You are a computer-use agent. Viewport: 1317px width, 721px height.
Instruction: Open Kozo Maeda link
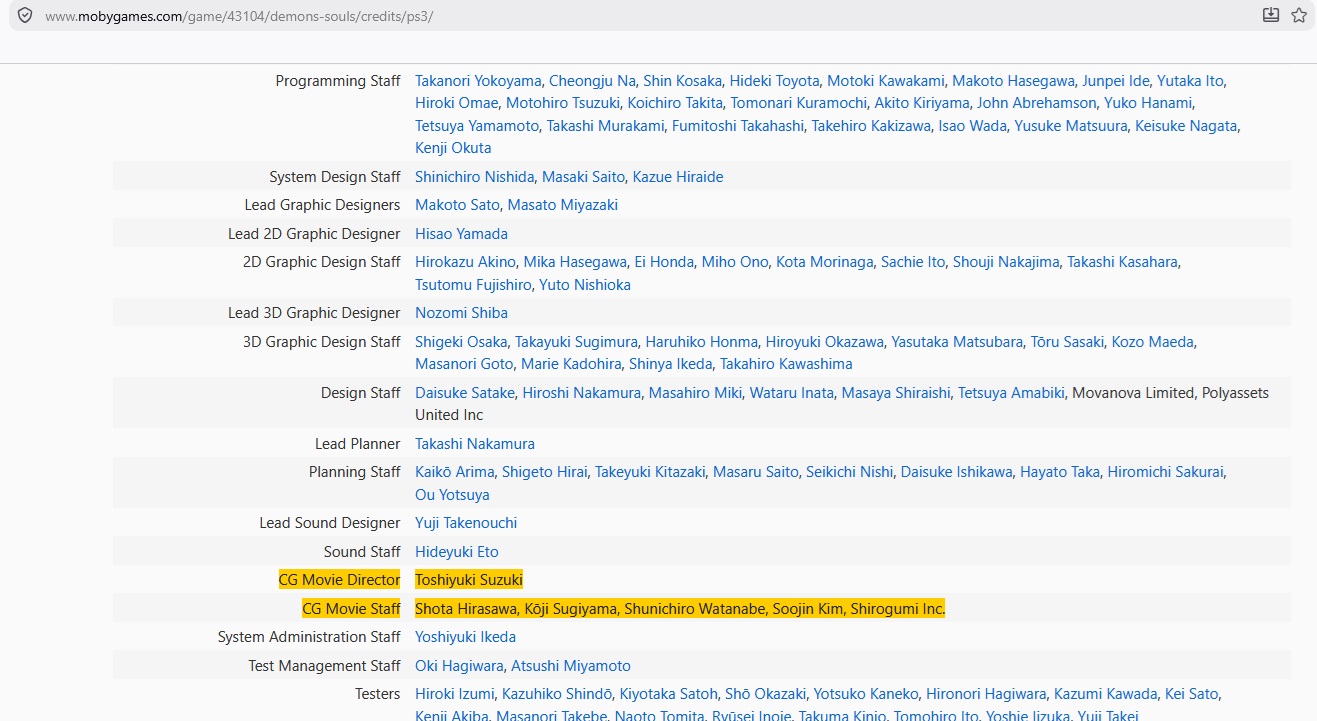point(1153,342)
